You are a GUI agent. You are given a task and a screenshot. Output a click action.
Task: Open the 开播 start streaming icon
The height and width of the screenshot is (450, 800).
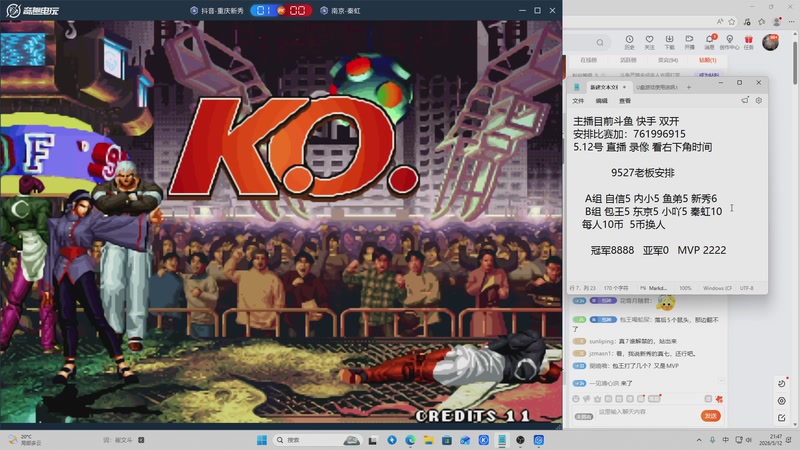point(689,42)
